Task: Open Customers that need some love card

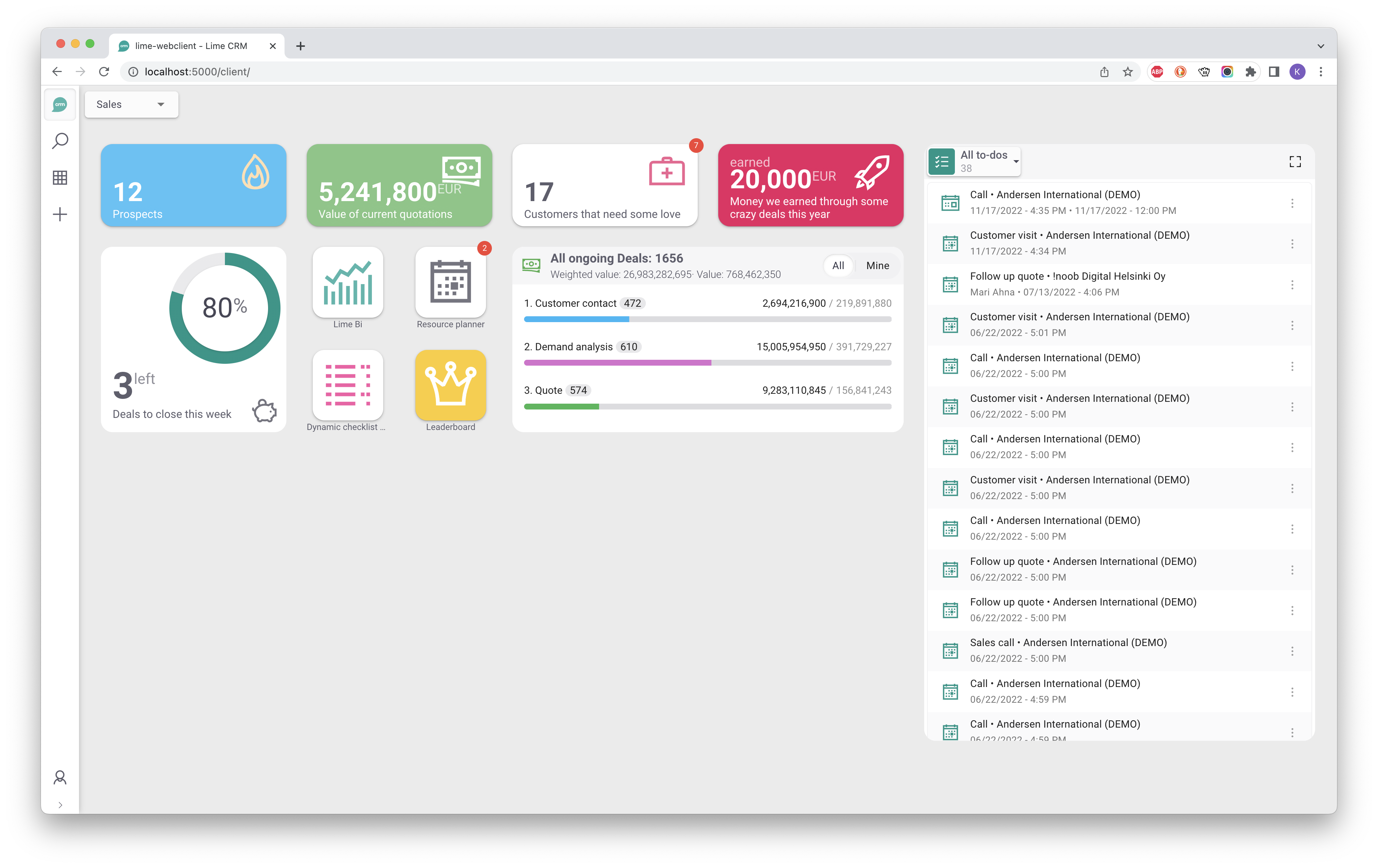Action: click(x=604, y=185)
